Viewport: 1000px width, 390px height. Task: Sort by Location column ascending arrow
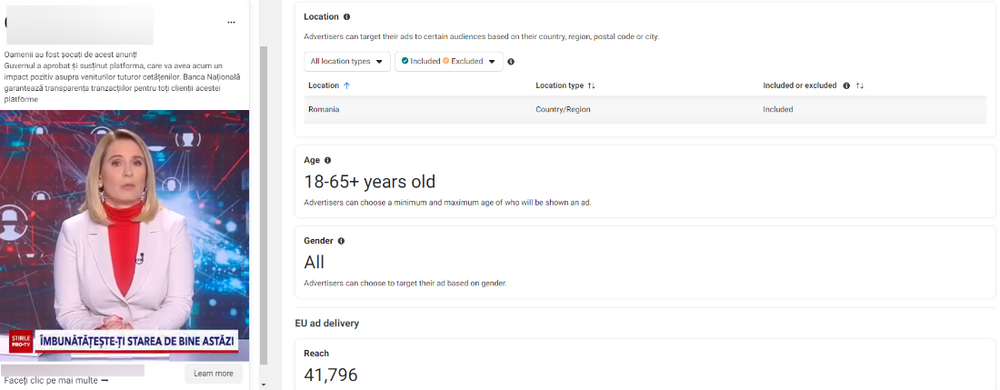click(347, 85)
